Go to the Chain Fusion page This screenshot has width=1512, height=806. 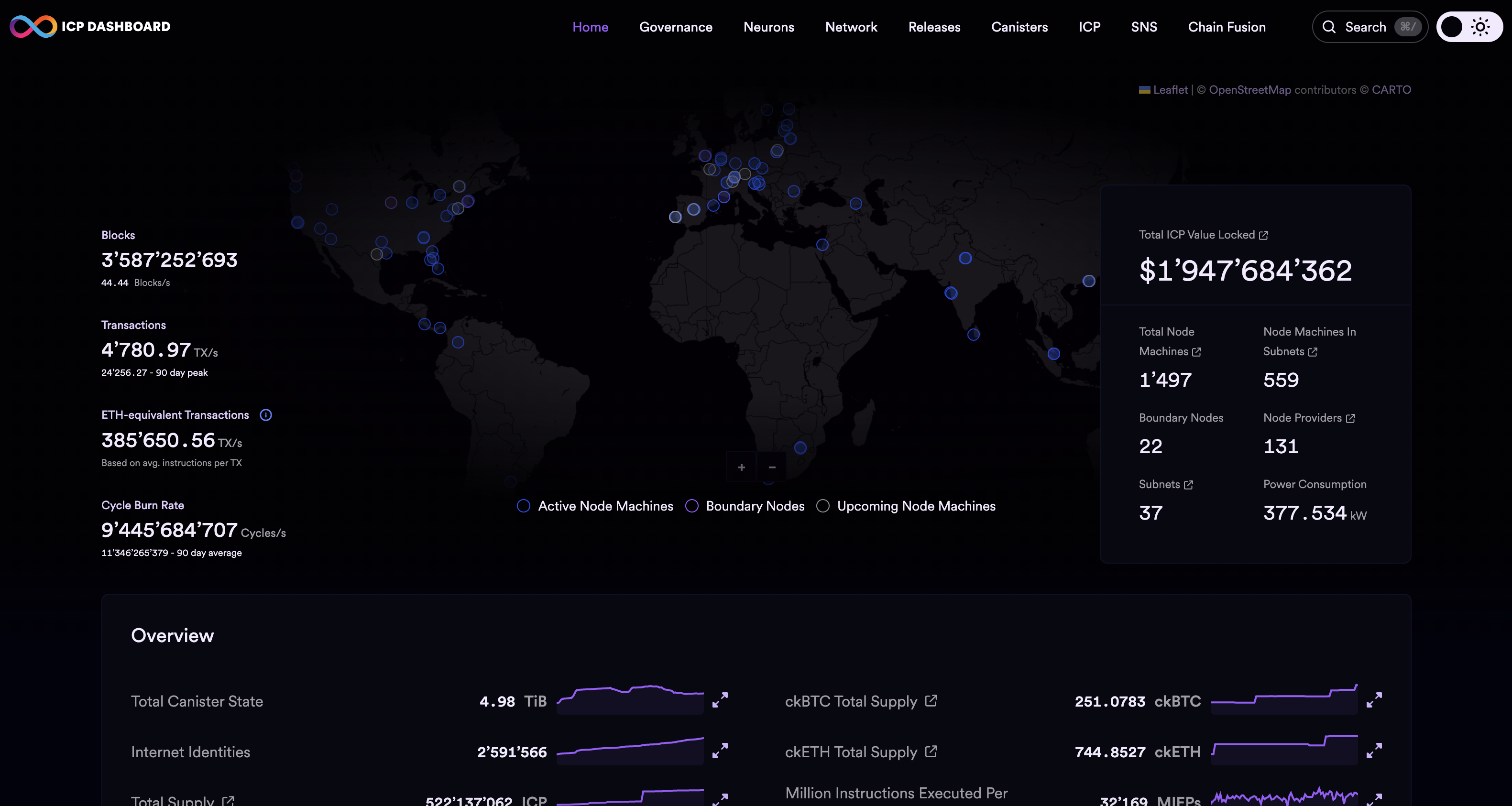point(1226,27)
